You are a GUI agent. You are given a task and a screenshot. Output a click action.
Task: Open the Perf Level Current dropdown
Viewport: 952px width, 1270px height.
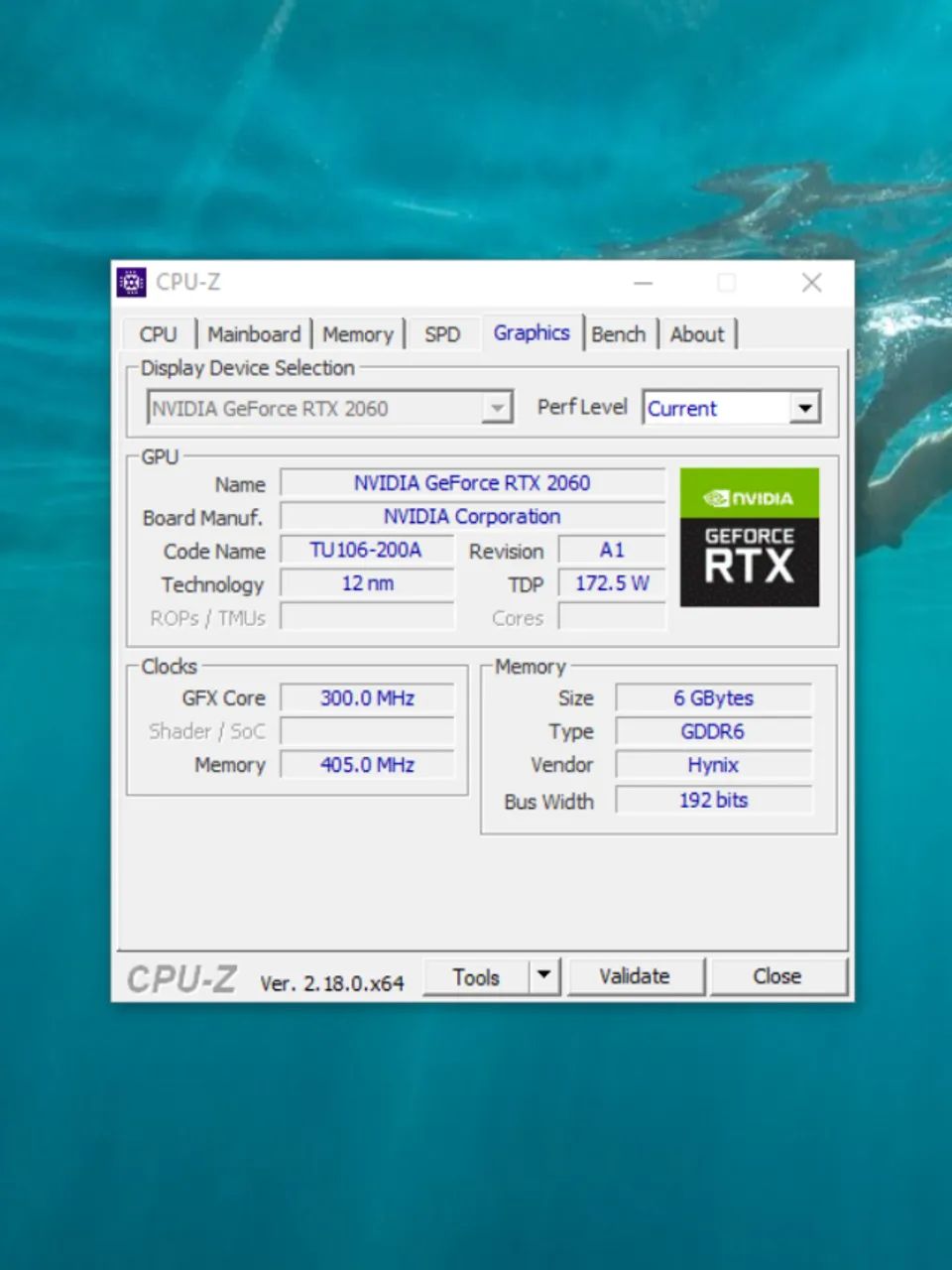732,408
